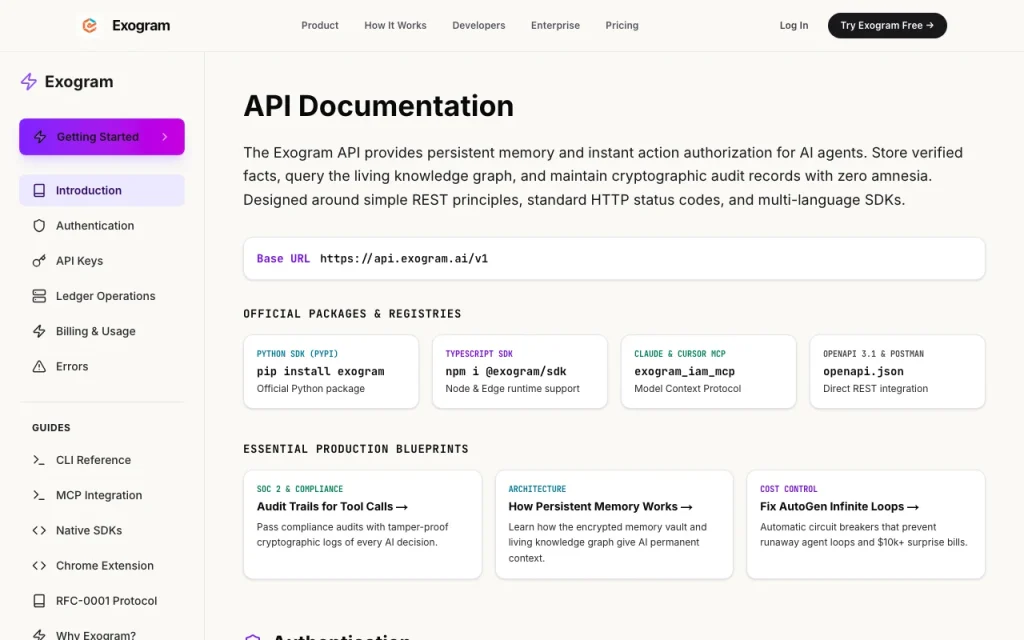Open the Chrome Extension guide

[102, 566]
